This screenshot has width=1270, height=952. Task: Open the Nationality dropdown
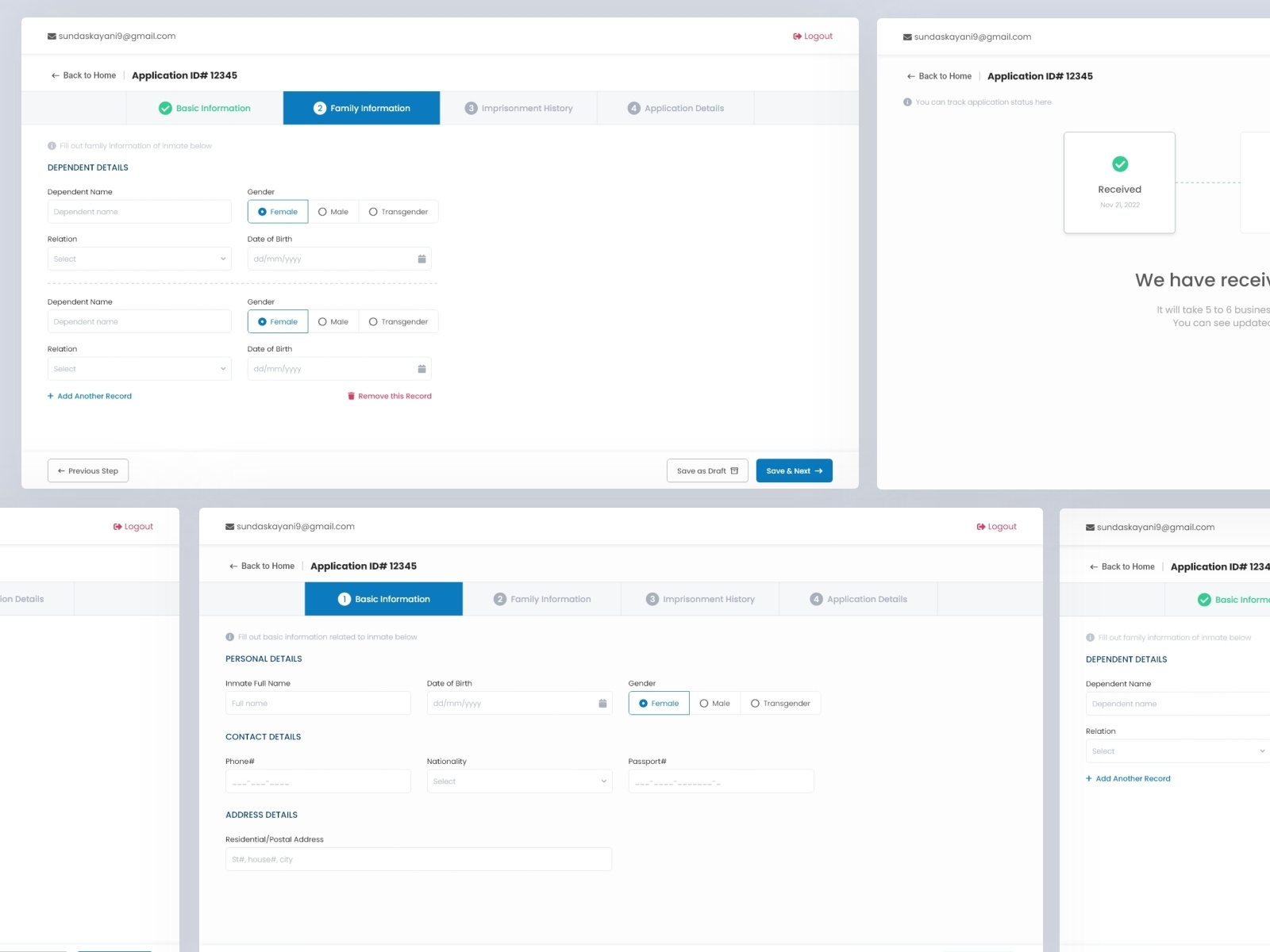click(x=519, y=781)
